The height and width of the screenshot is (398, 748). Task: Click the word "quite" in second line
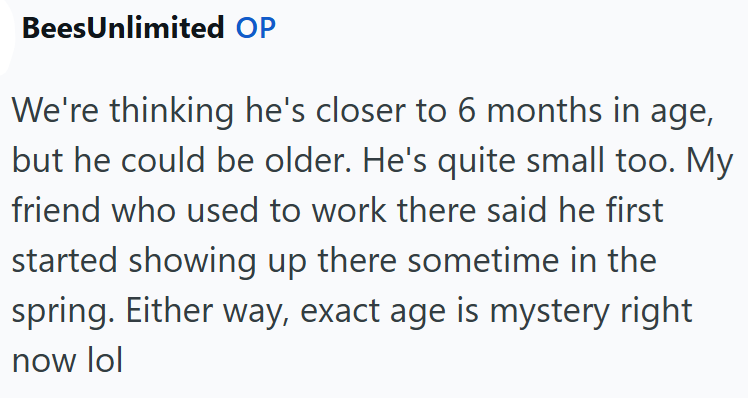[x=477, y=160]
